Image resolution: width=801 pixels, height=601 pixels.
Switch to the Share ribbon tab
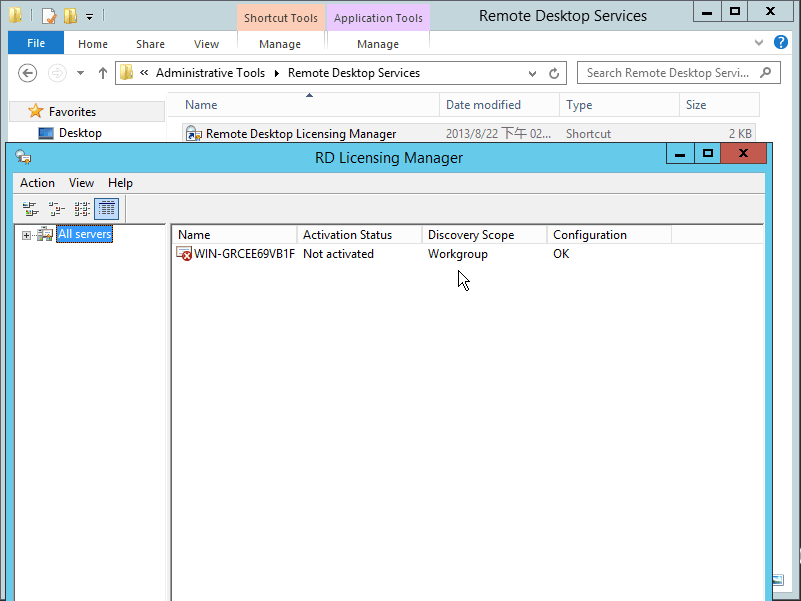(151, 44)
